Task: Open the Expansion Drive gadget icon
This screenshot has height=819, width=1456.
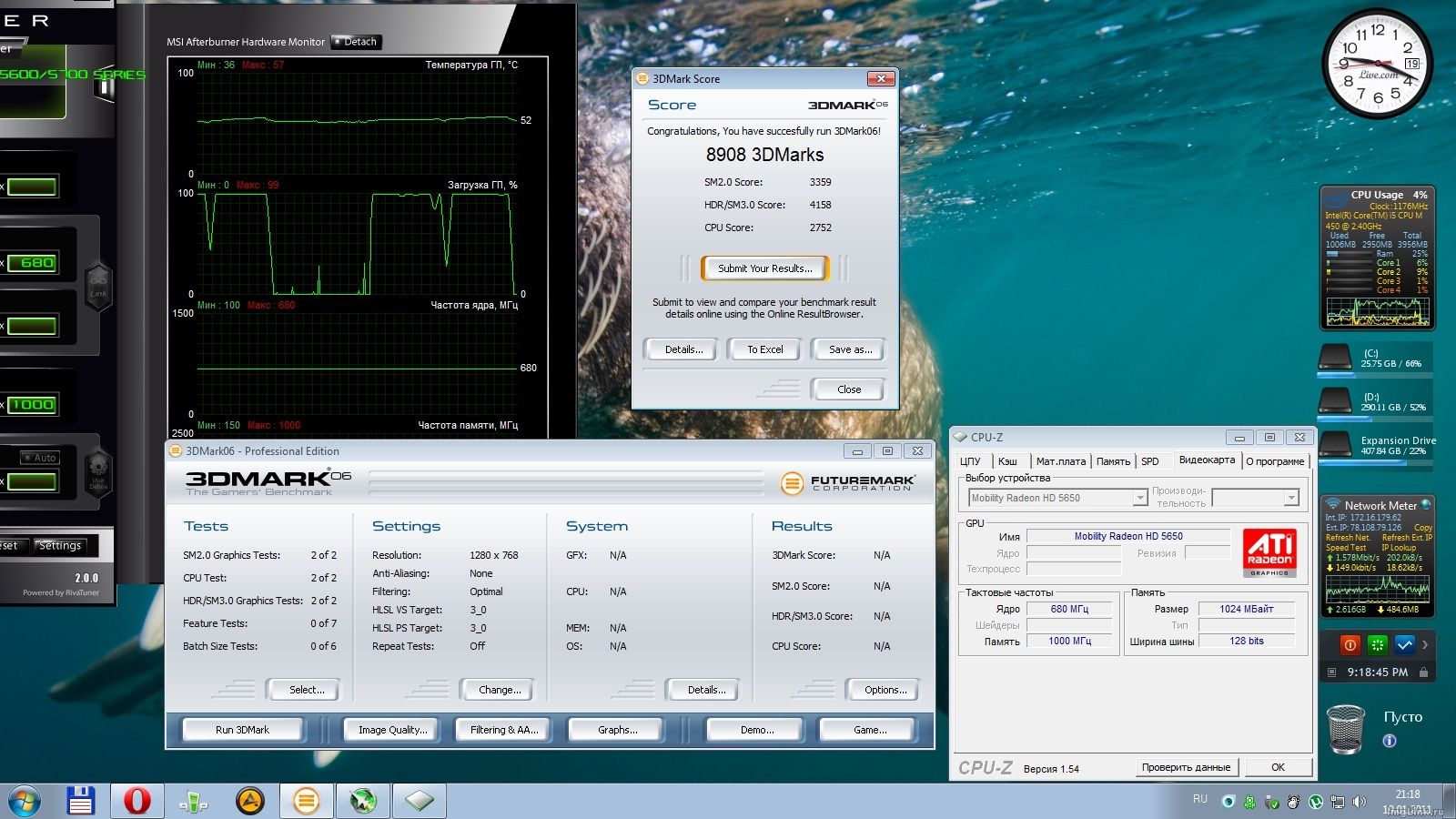Action: tap(1335, 446)
